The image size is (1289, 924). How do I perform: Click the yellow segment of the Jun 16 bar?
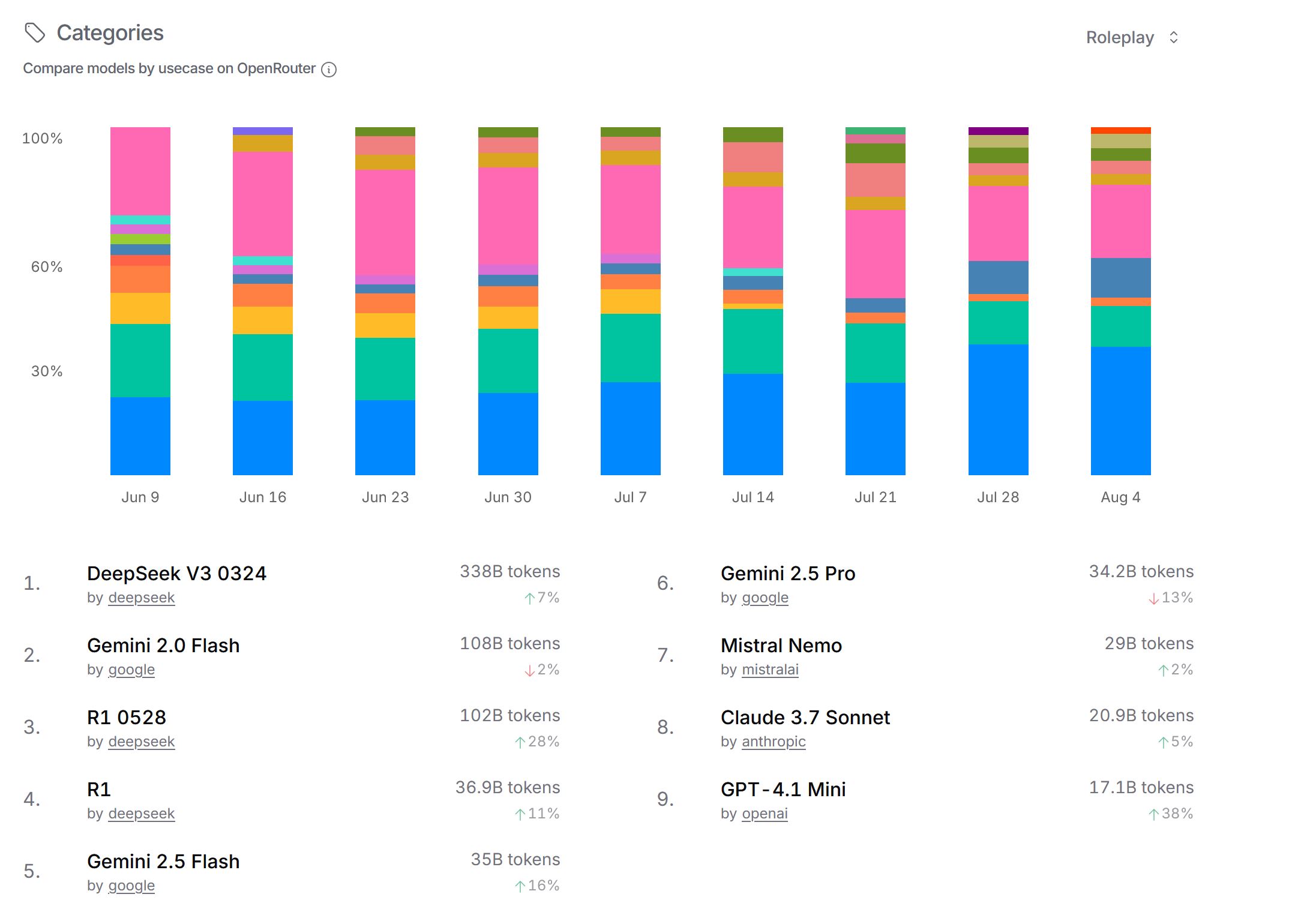click(263, 320)
